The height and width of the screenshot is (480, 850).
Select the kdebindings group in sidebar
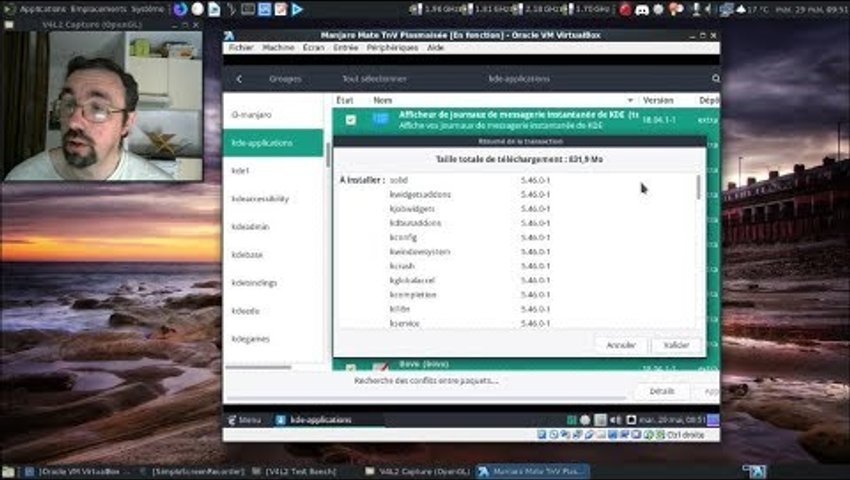pyautogui.click(x=273, y=283)
